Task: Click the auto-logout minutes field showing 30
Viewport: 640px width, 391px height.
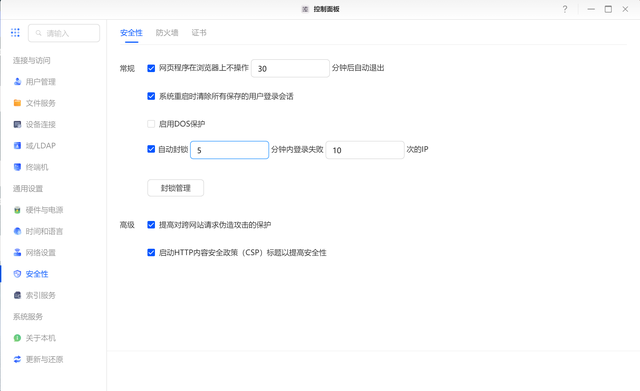Action: [x=290, y=69]
